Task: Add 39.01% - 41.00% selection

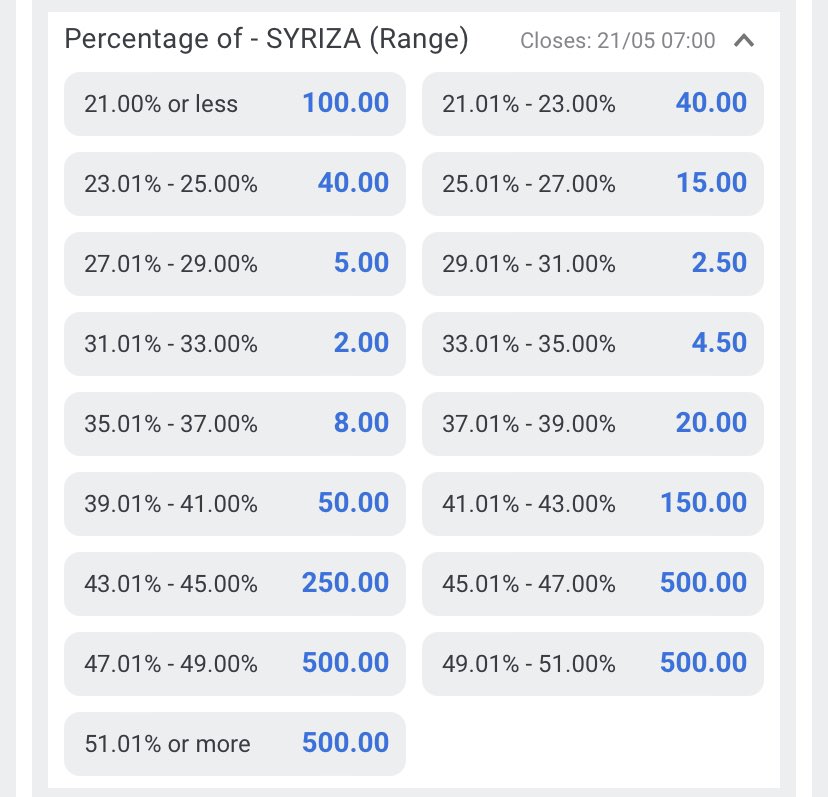Action: (x=235, y=503)
